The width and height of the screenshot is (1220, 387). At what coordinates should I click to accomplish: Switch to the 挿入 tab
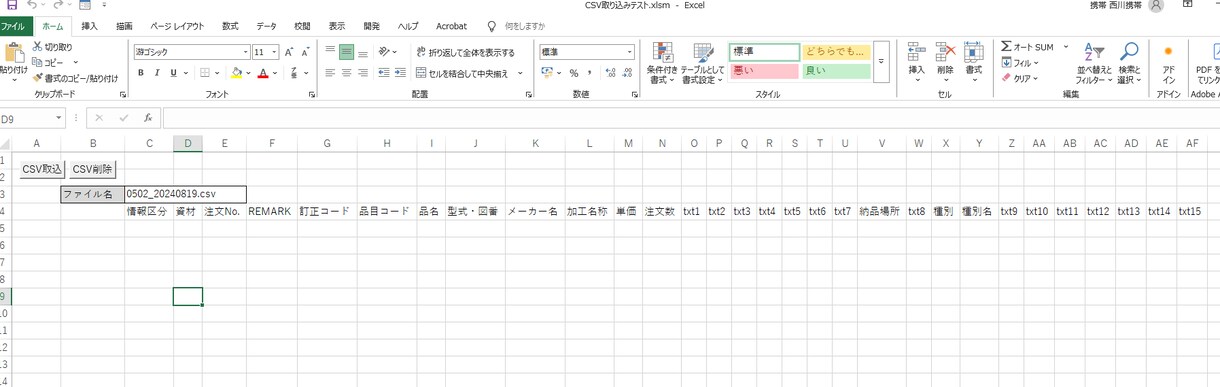pyautogui.click(x=90, y=26)
